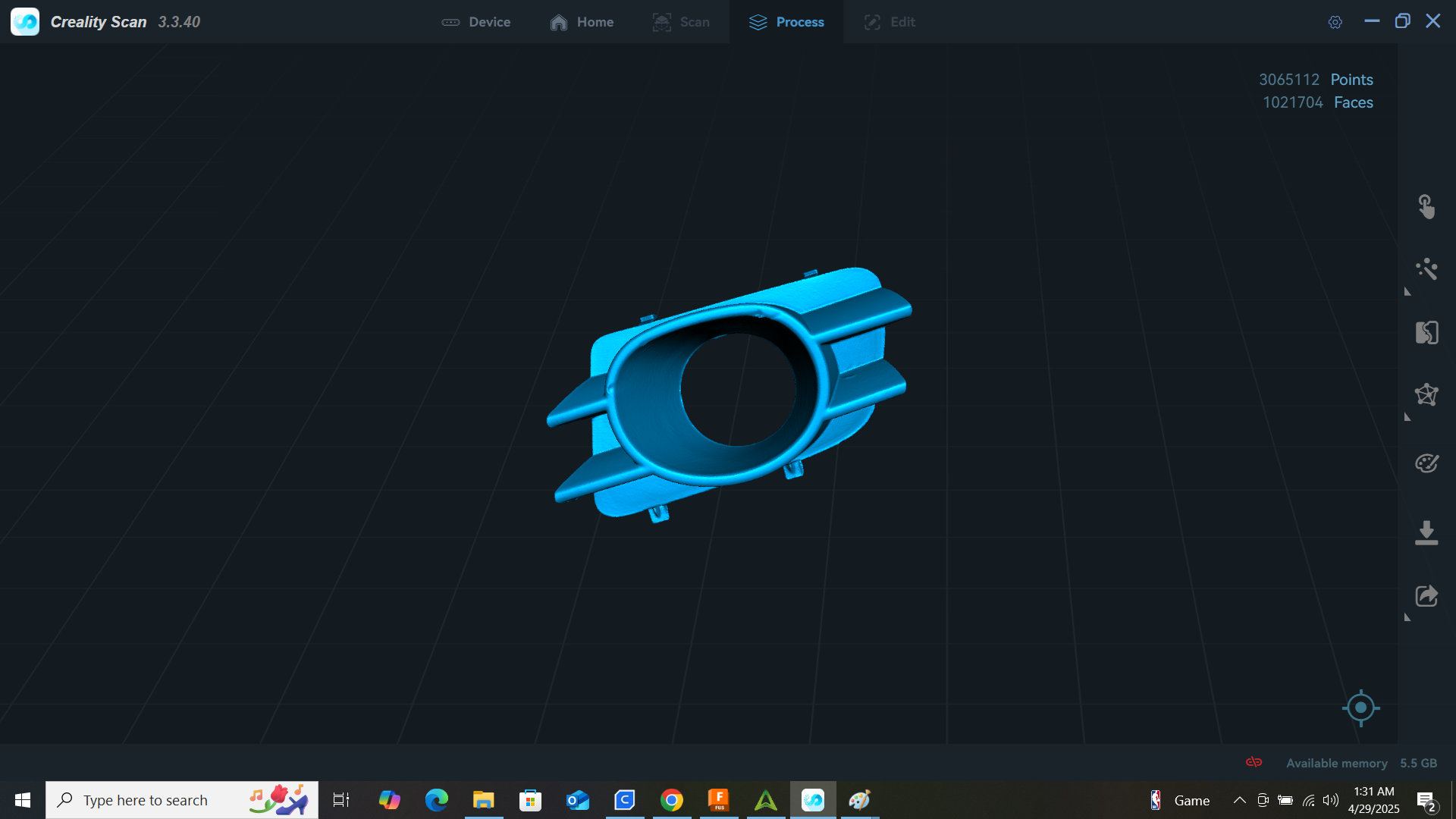Image resolution: width=1456 pixels, height=819 pixels.
Task: Switch to the Device tab
Action: click(x=476, y=22)
